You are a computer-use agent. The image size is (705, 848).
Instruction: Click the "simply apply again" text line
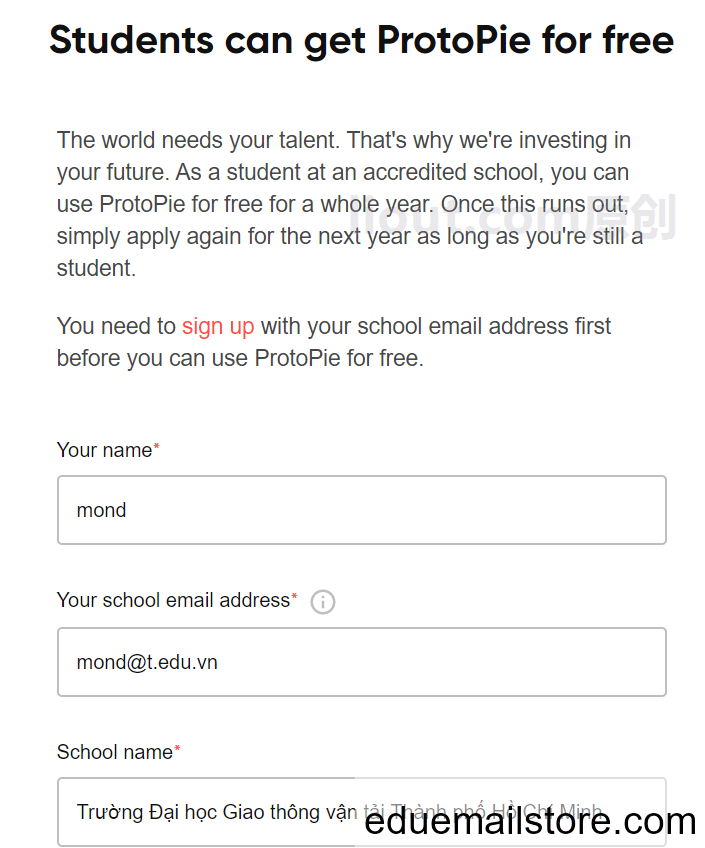coord(350,236)
